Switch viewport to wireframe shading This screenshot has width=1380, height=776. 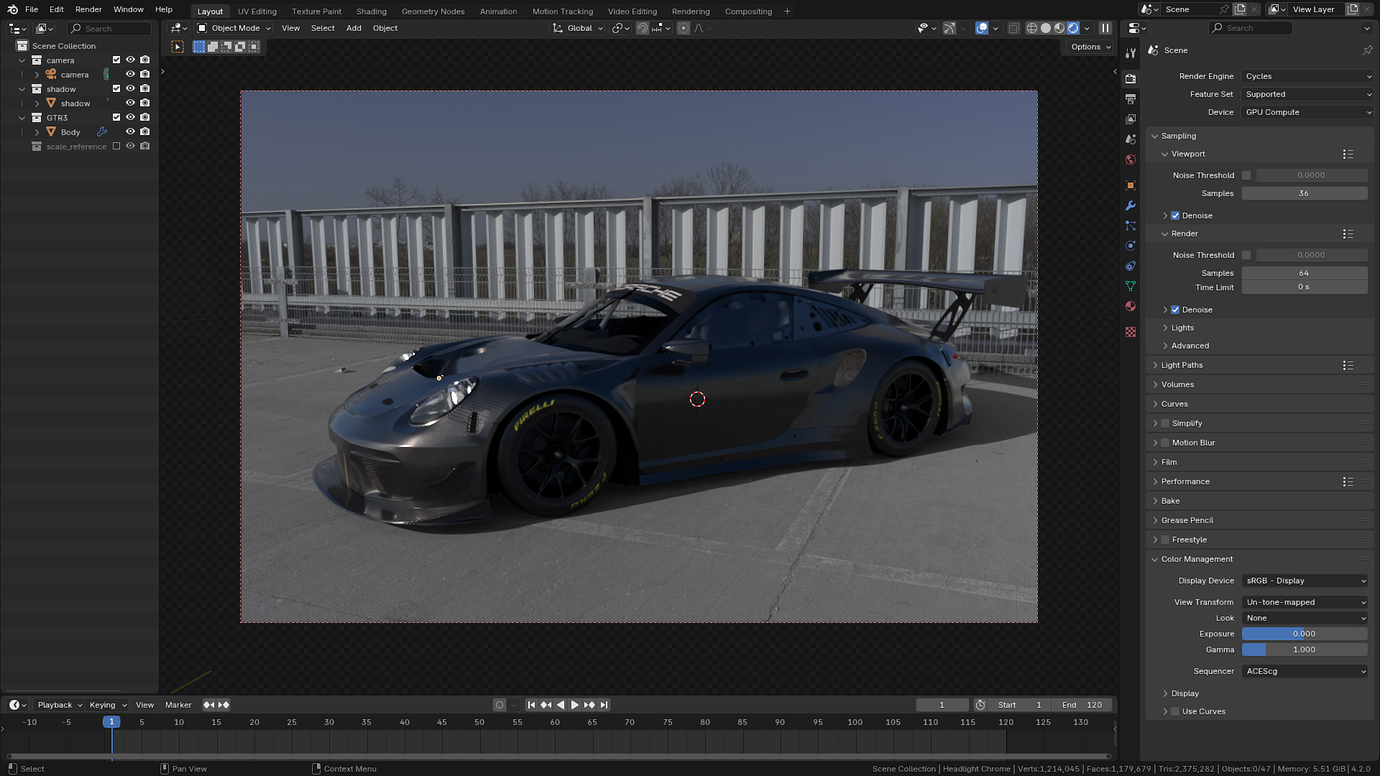(1032, 28)
